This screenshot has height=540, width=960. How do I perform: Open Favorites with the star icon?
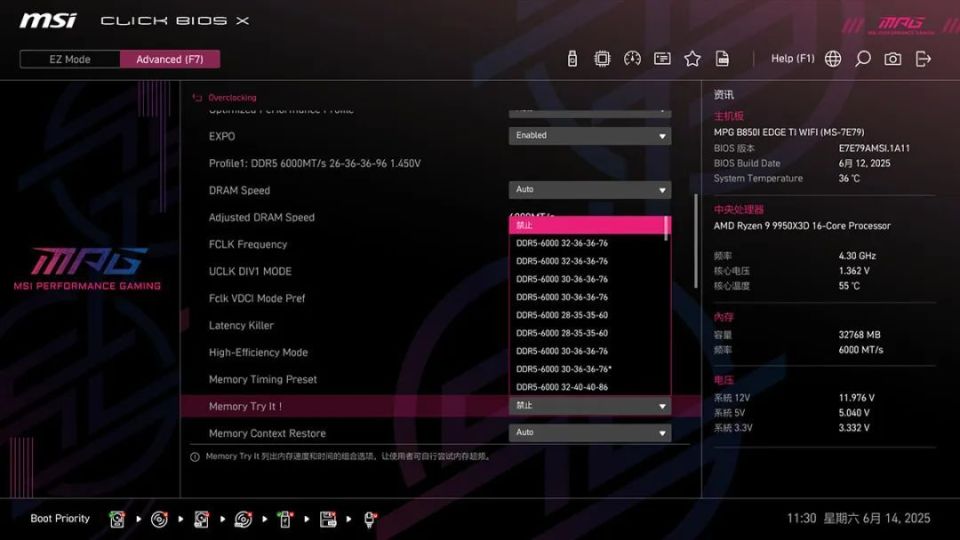coord(692,59)
